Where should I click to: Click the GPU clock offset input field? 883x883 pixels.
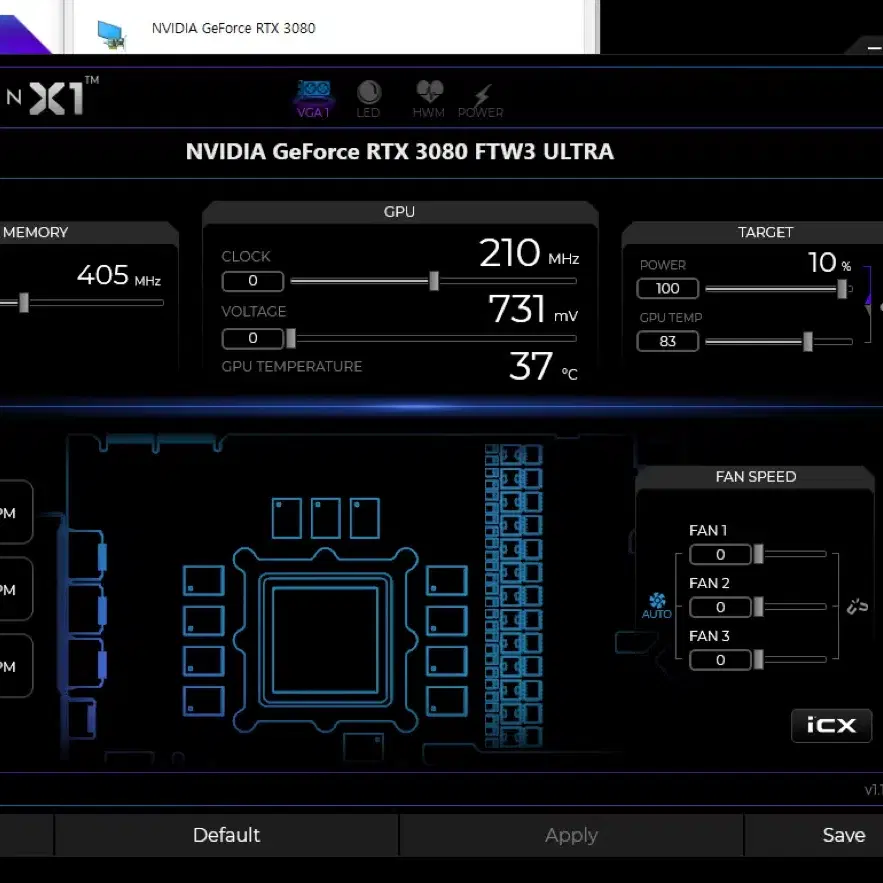[253, 280]
